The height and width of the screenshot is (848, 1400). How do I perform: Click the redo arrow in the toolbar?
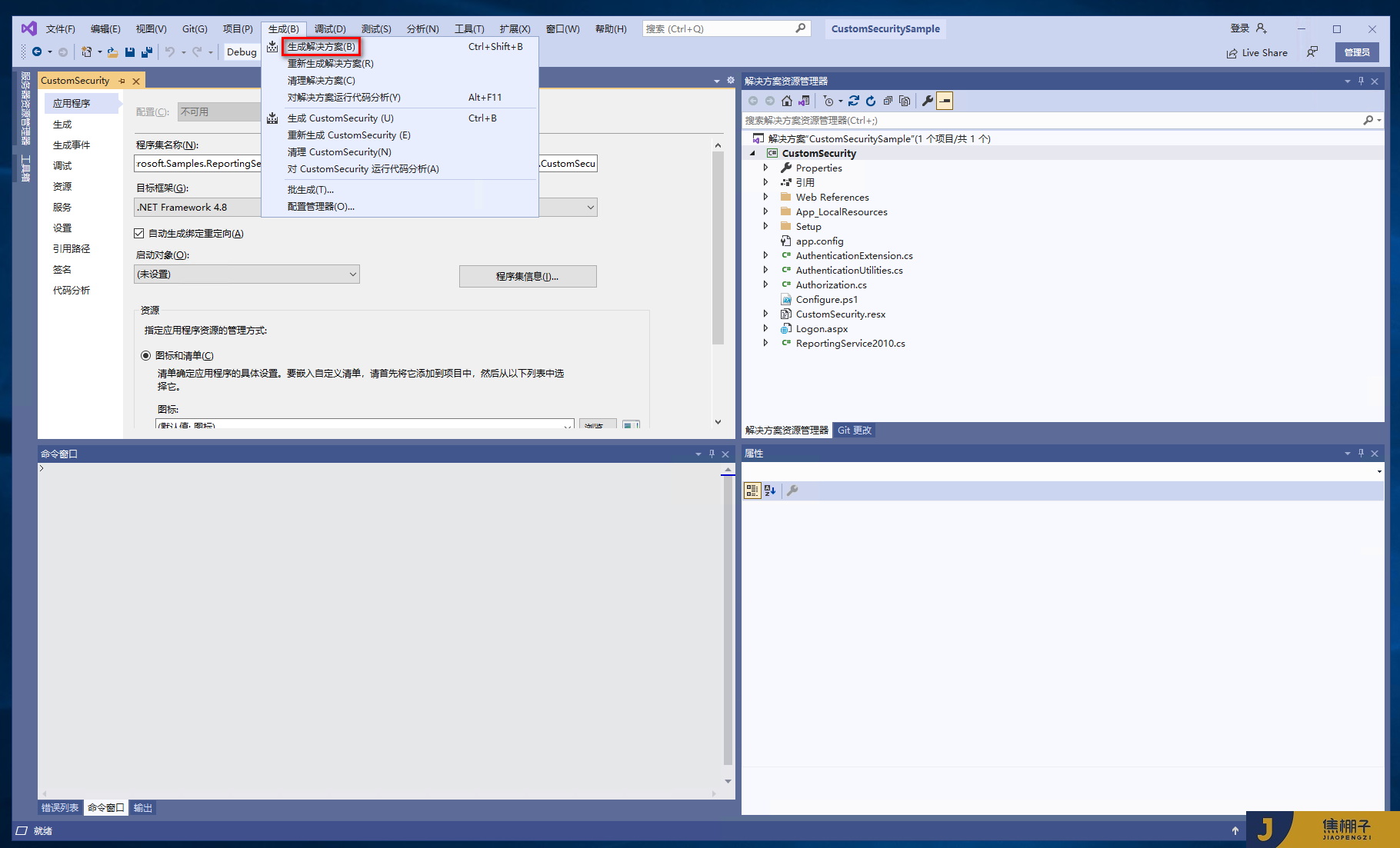197,52
